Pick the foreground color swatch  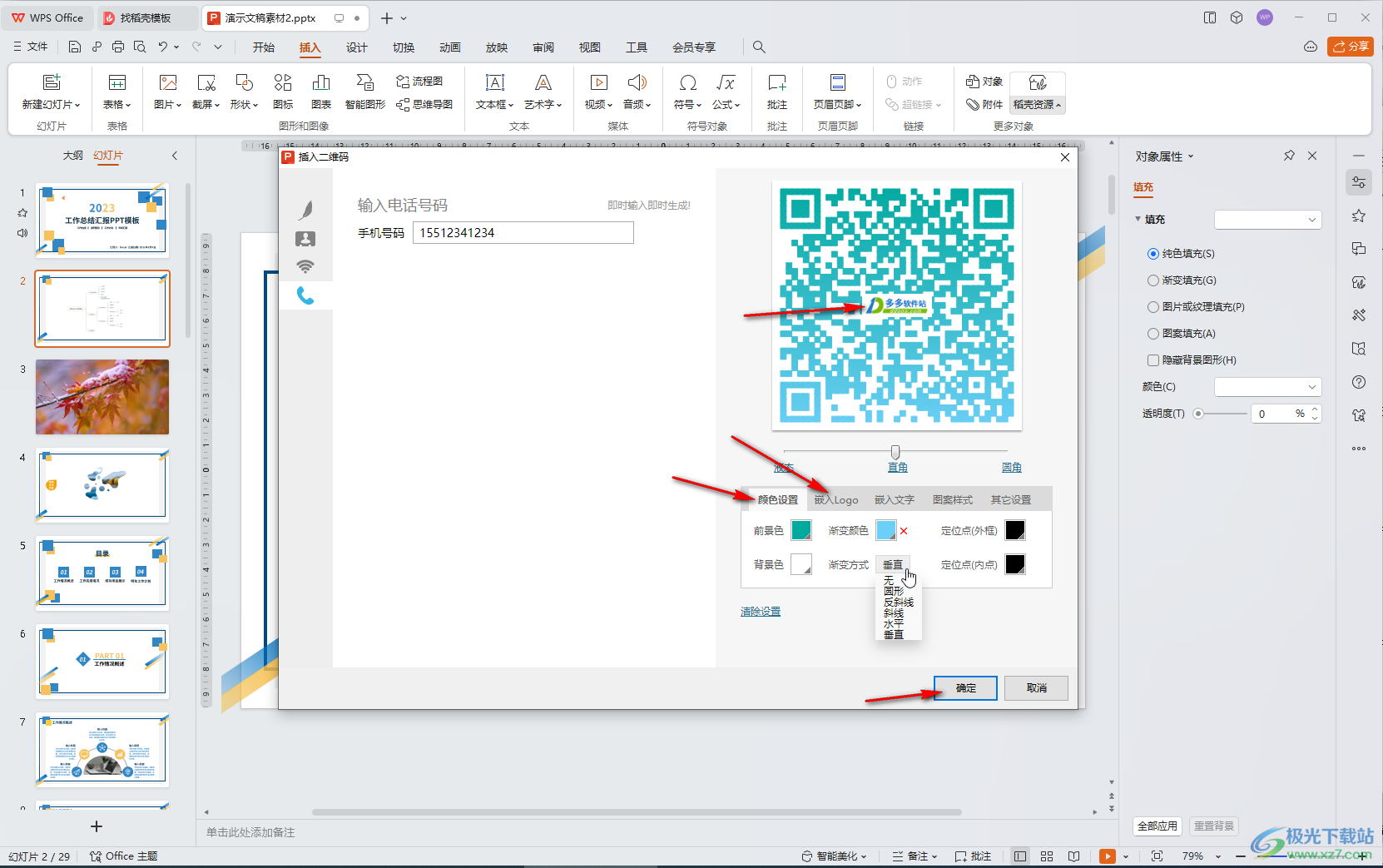(x=801, y=530)
